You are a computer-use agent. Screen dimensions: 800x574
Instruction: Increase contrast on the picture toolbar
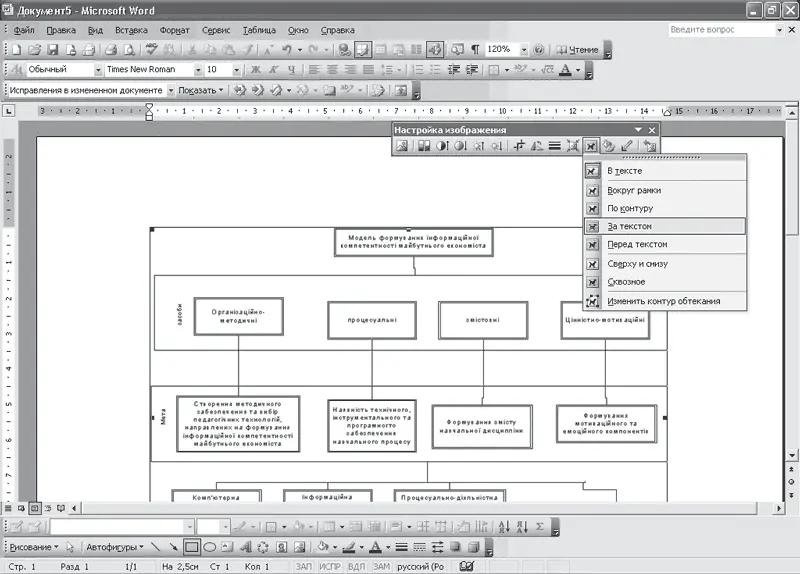click(x=442, y=146)
